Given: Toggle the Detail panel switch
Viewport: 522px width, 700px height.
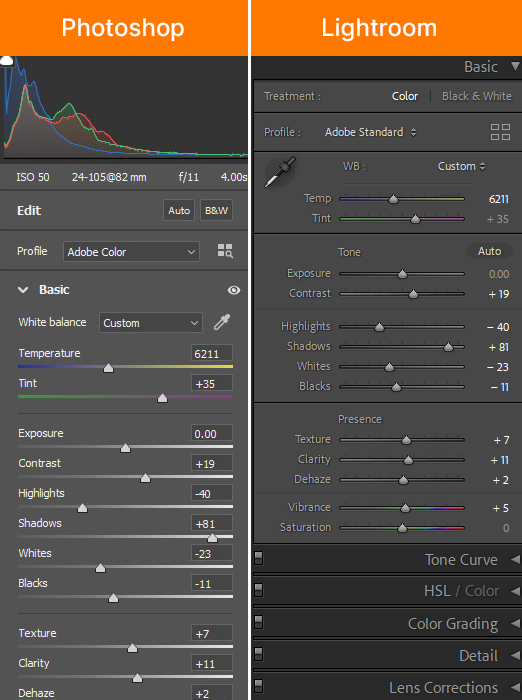Looking at the screenshot, I should (259, 654).
